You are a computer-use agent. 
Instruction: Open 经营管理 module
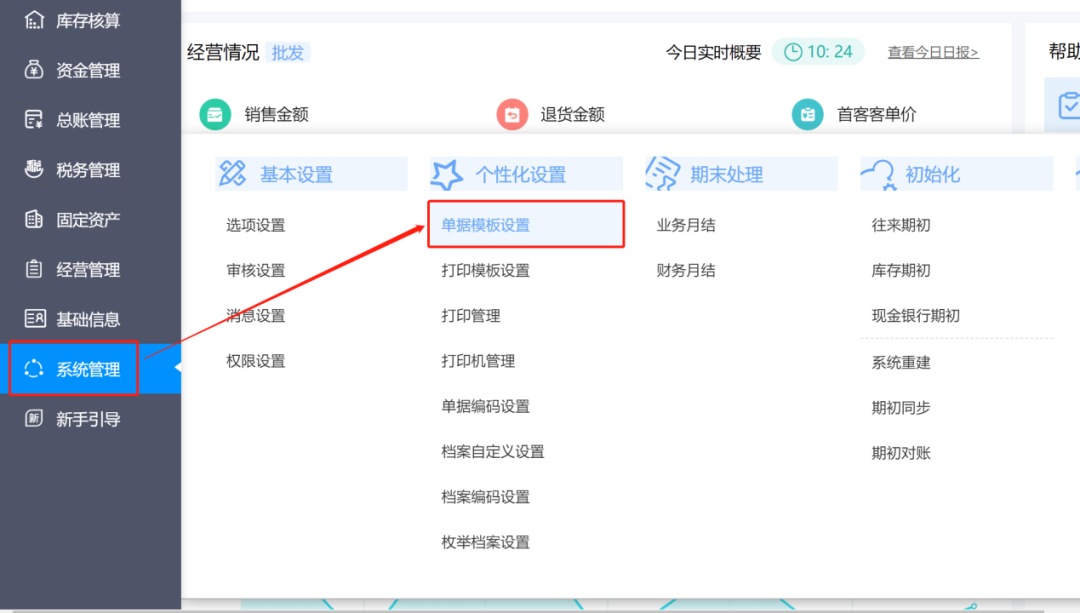point(90,269)
